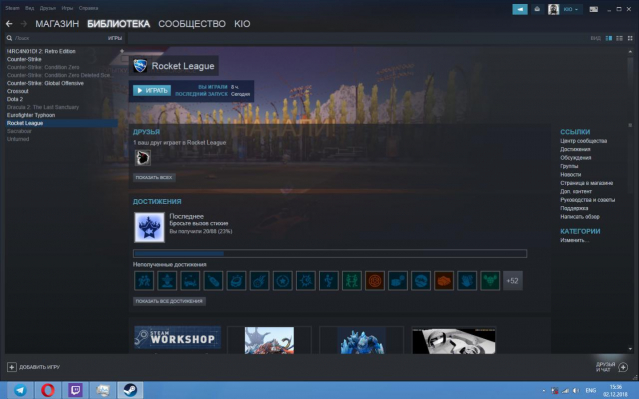This screenshot has height=399, width=639.
Task: Open the KIO account dropdown
Action: pyautogui.click(x=570, y=9)
